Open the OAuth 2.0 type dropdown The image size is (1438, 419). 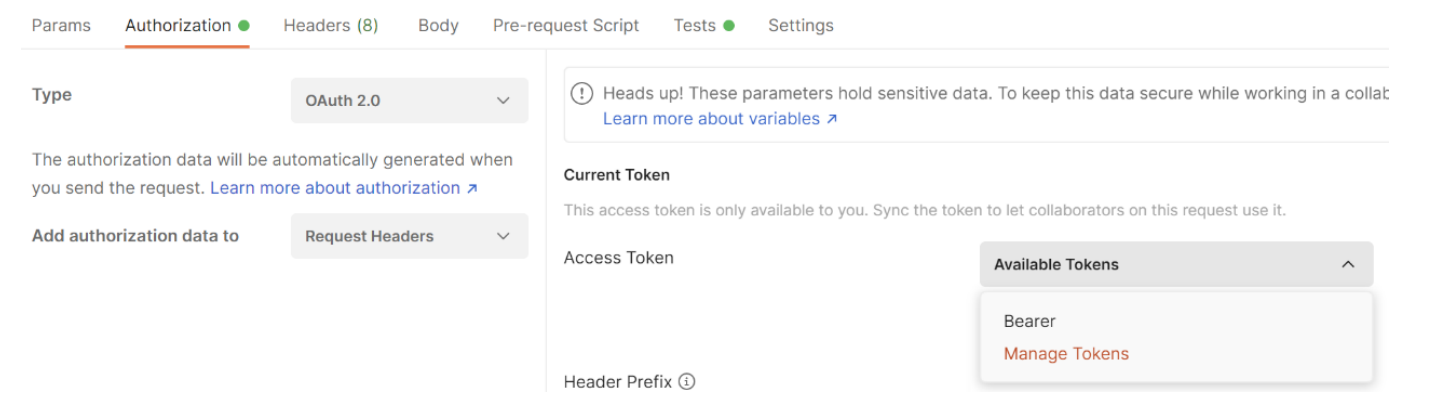coord(409,101)
